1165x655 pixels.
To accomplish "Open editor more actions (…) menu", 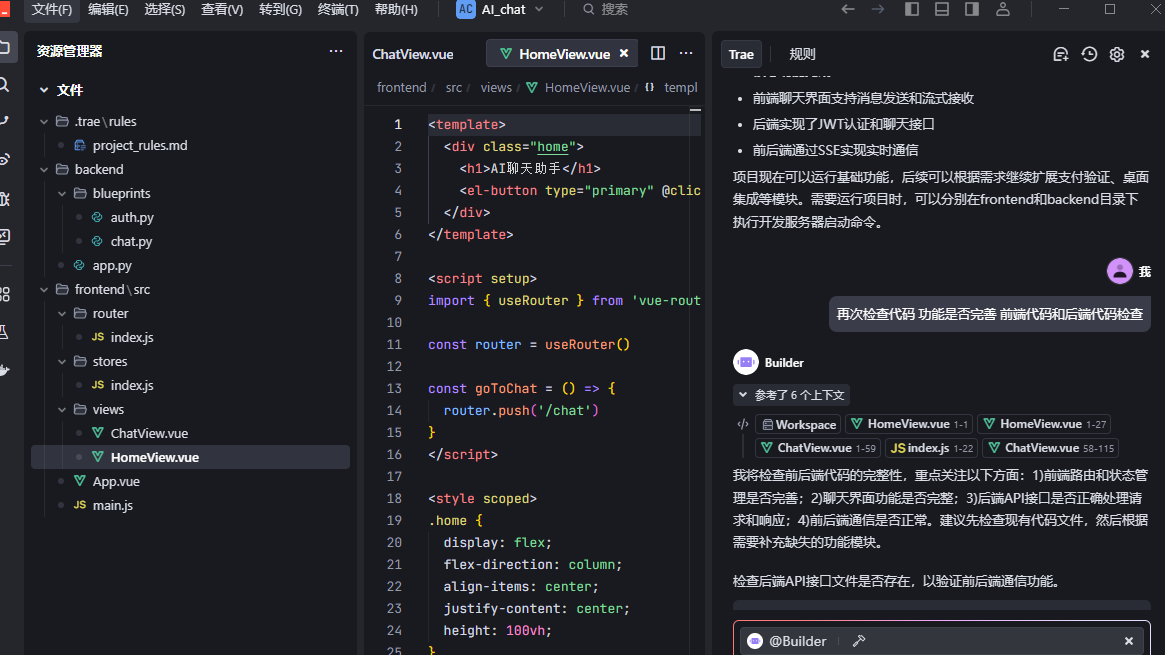I will (686, 53).
